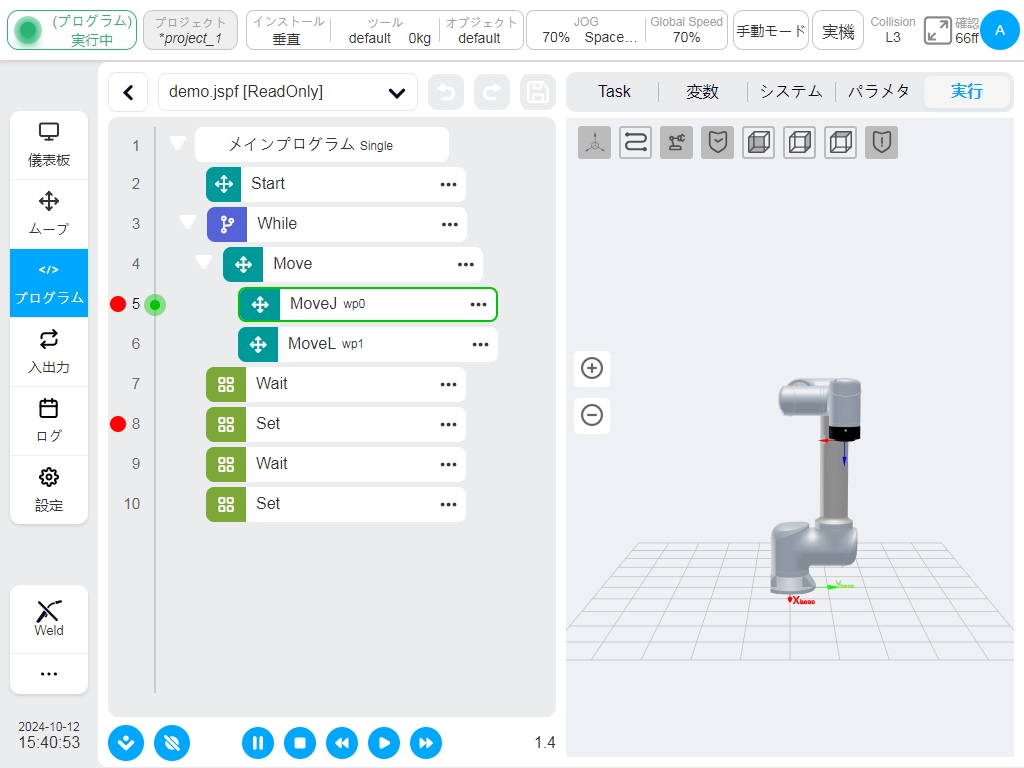This screenshot has height=768, width=1024.
Task: Collapse the メインプログラム tree node
Action: click(178, 143)
